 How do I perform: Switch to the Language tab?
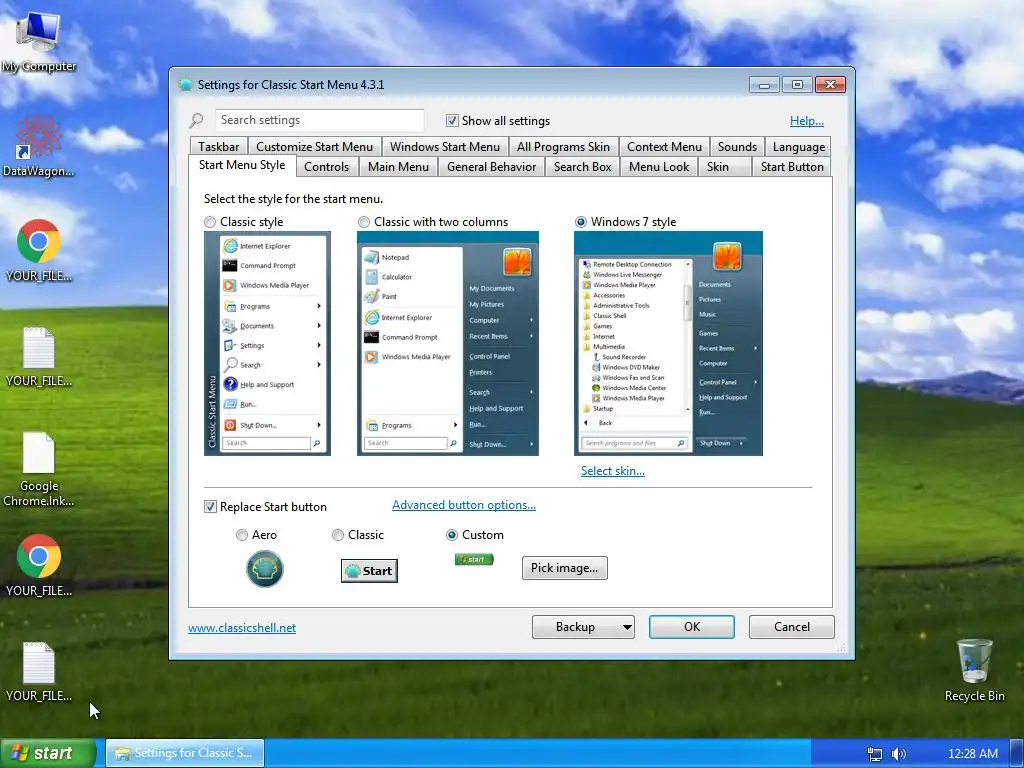(x=798, y=147)
